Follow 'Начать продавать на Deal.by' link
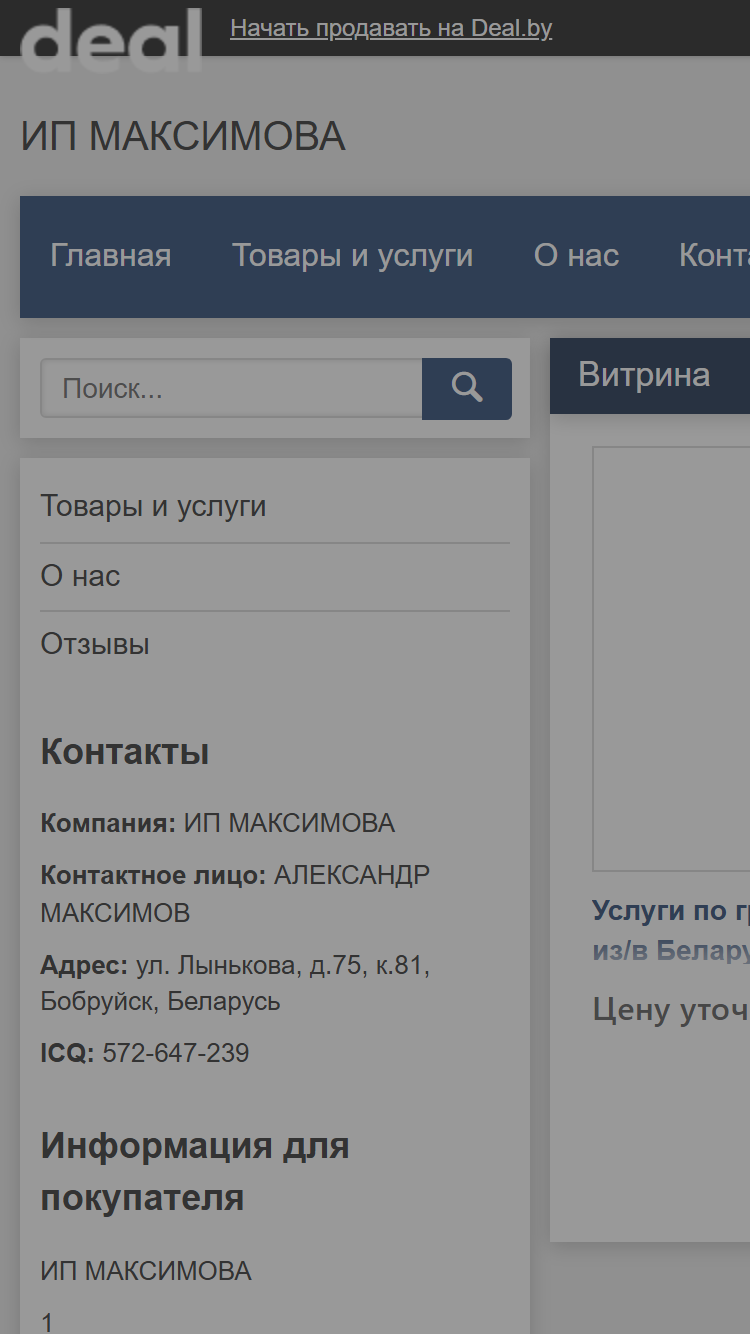750x1334 pixels. coord(391,28)
